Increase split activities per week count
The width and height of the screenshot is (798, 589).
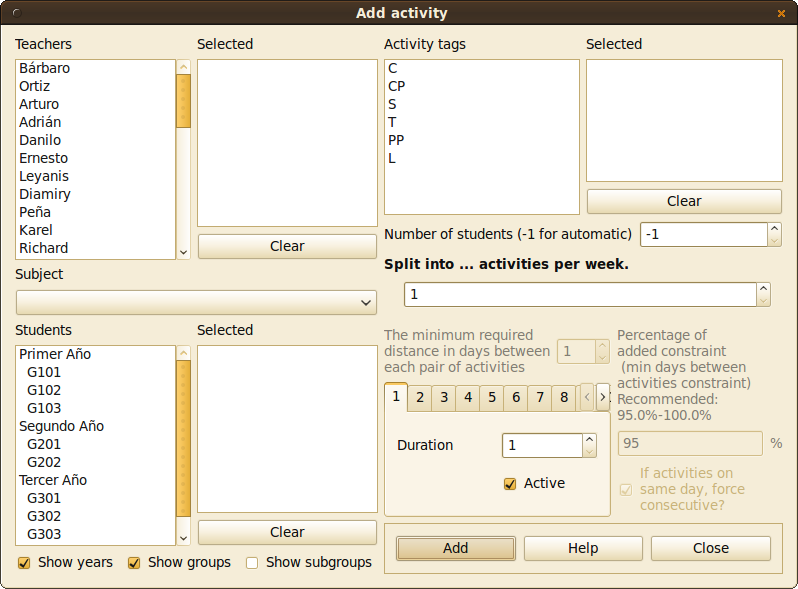(x=764, y=289)
